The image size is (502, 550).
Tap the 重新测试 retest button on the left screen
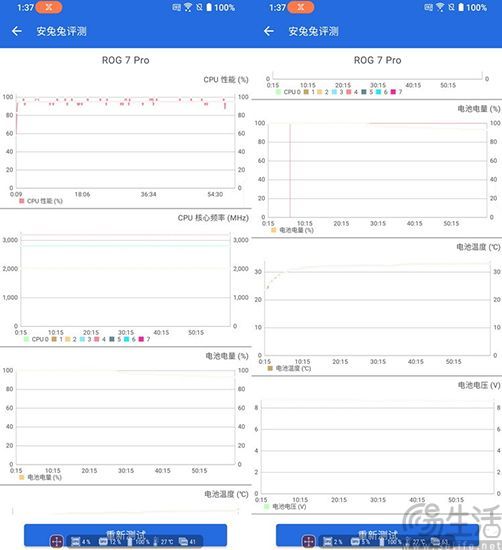[125, 536]
